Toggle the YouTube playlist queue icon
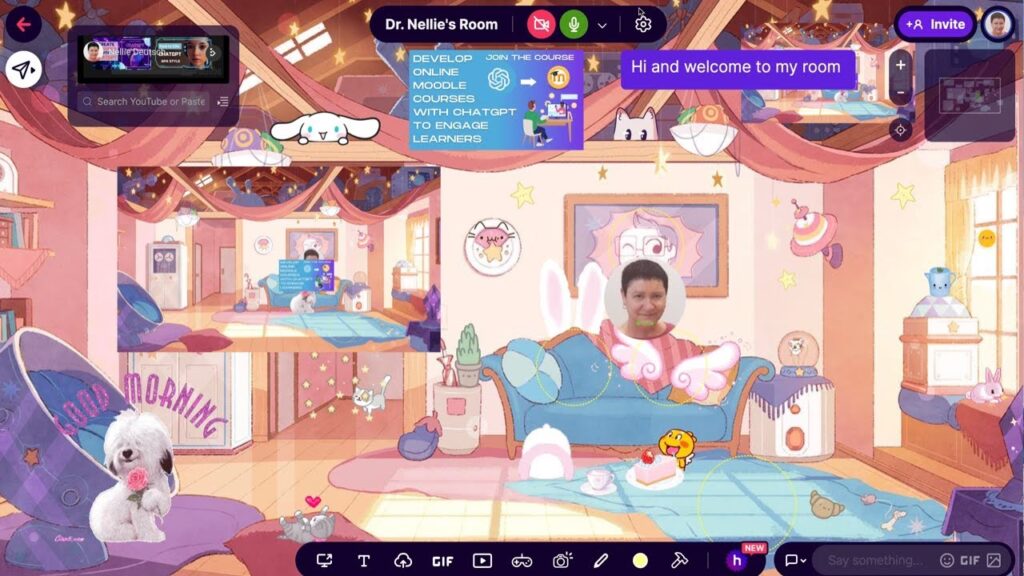The width and height of the screenshot is (1024, 576). [223, 101]
